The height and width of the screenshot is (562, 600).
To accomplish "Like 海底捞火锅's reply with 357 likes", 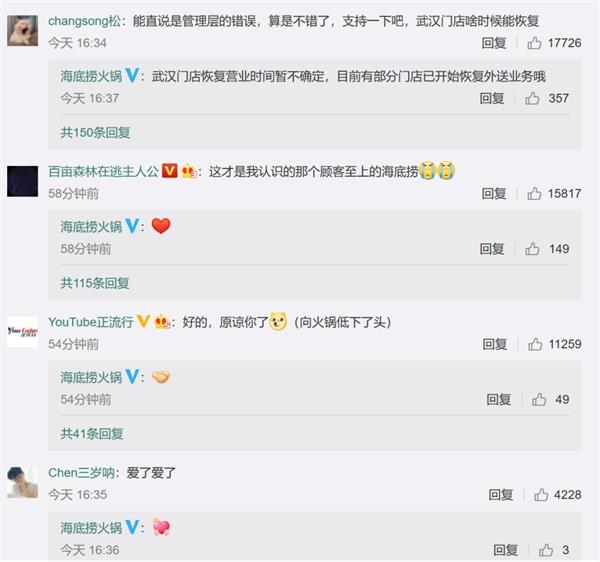I will click(x=532, y=98).
